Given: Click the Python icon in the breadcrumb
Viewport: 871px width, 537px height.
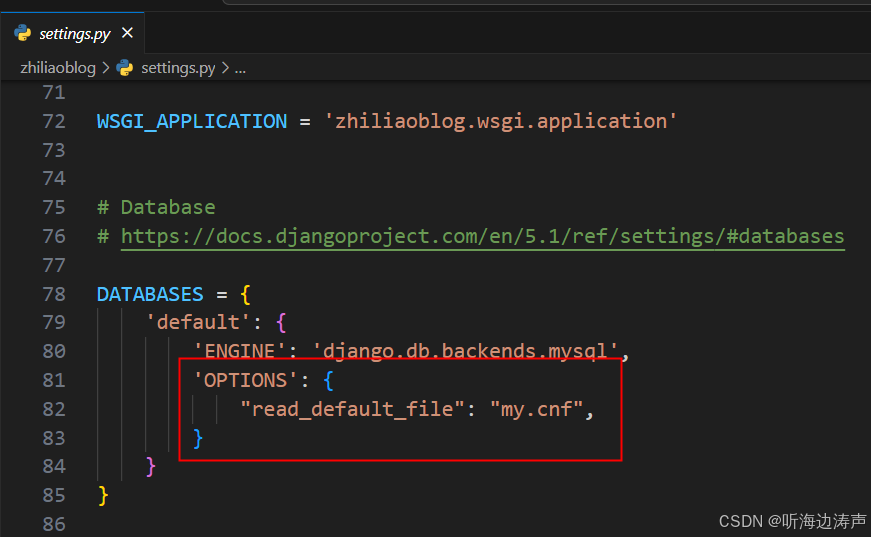Looking at the screenshot, I should coord(125,68).
